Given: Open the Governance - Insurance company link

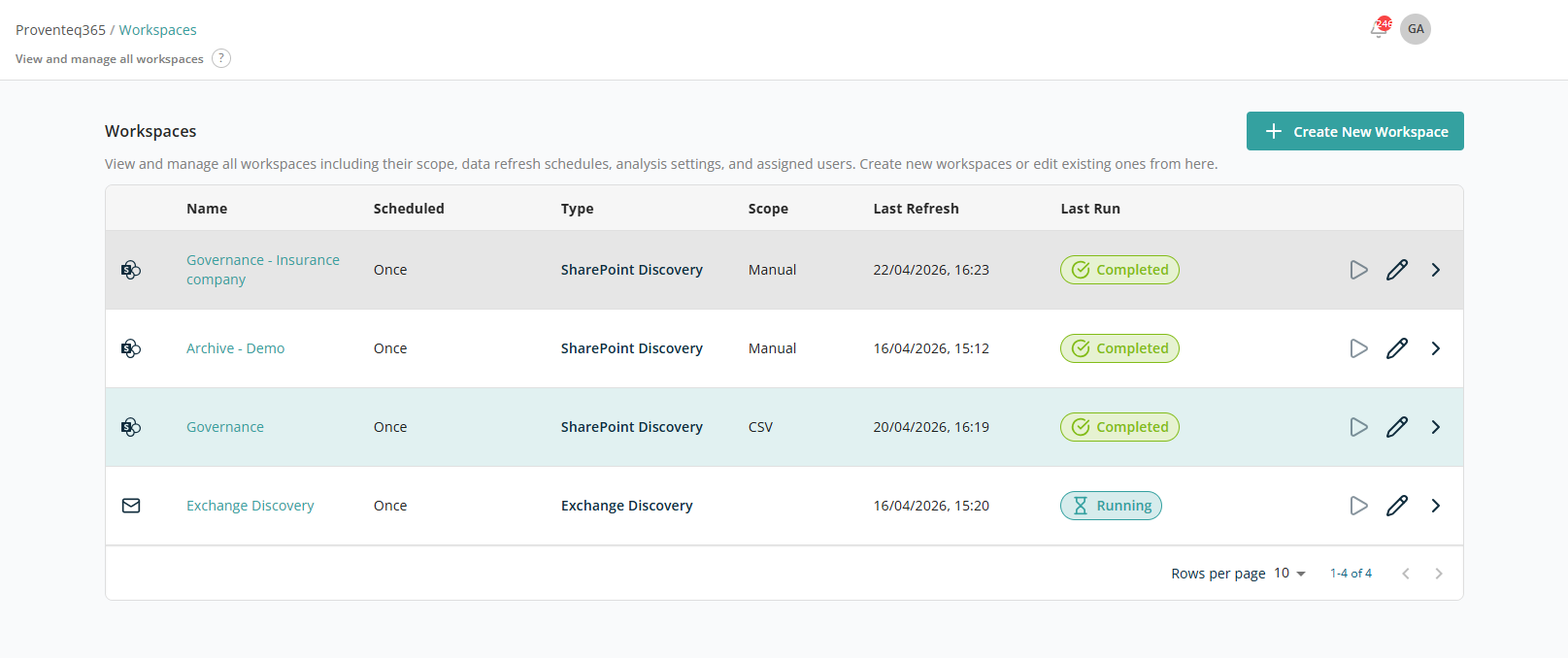Looking at the screenshot, I should click(263, 270).
